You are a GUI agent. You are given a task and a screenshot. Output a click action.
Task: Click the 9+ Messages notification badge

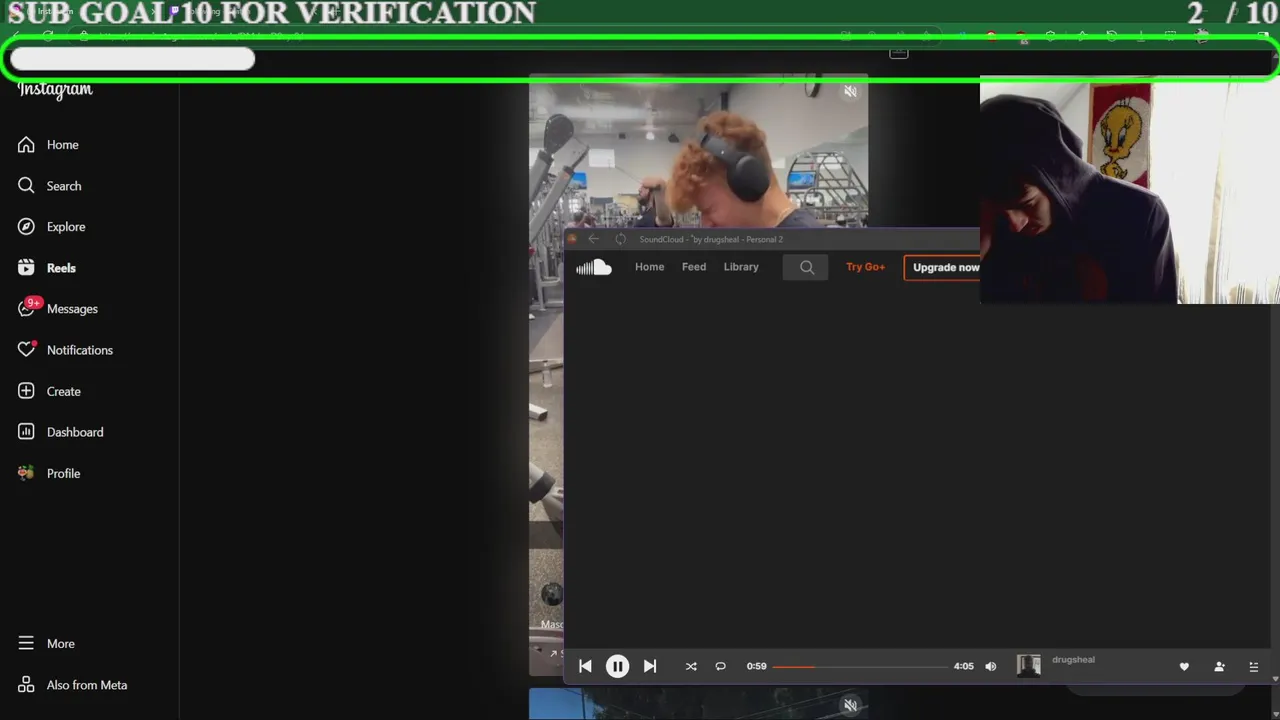click(x=34, y=302)
